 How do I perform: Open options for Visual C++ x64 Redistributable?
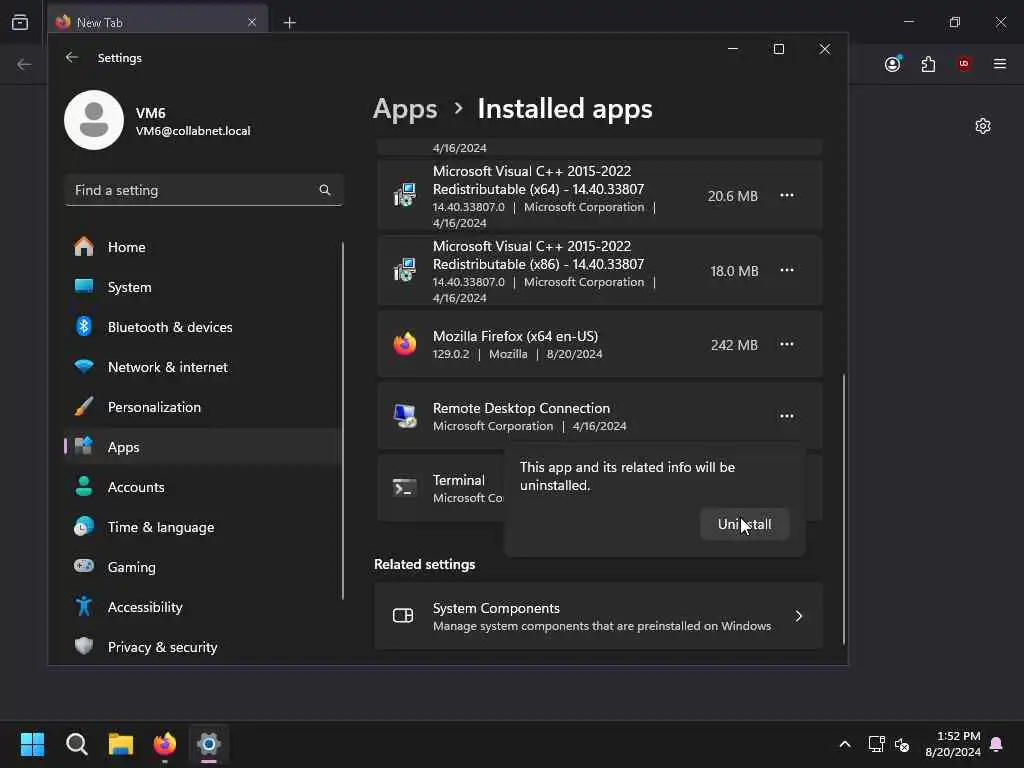pos(786,195)
